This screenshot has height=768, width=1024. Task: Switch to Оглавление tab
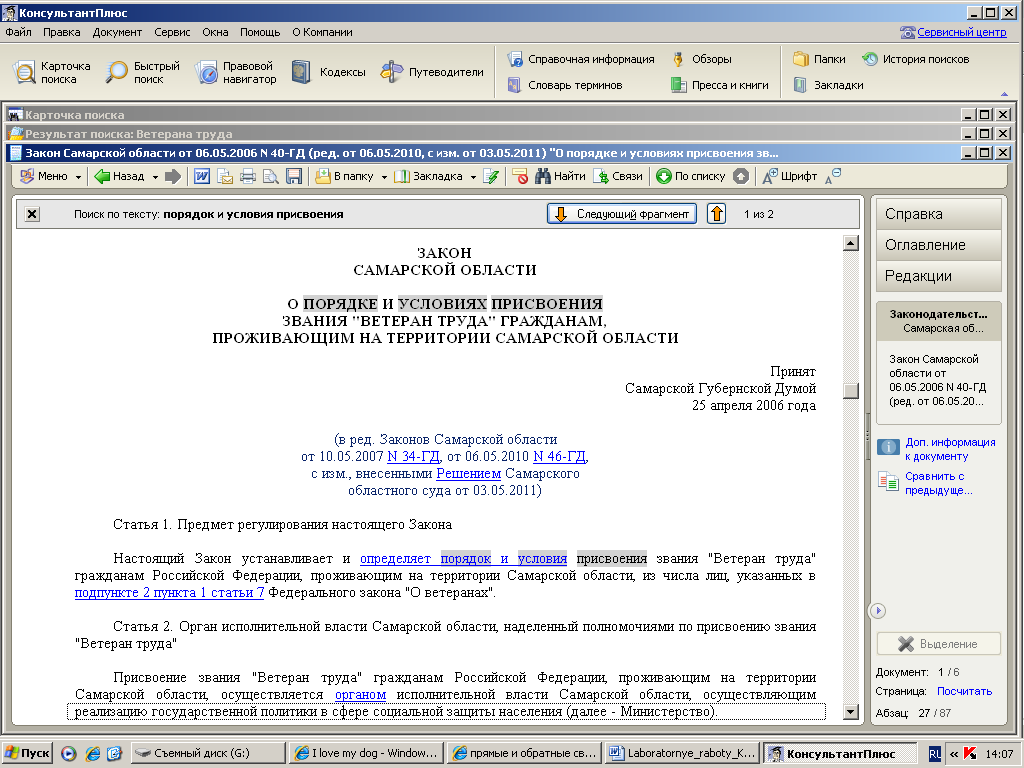(938, 245)
